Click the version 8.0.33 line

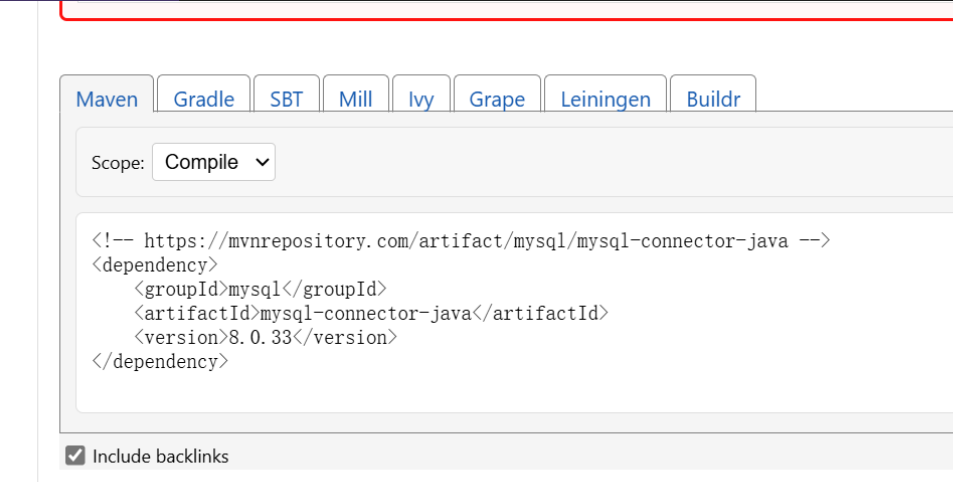pyautogui.click(x=266, y=337)
